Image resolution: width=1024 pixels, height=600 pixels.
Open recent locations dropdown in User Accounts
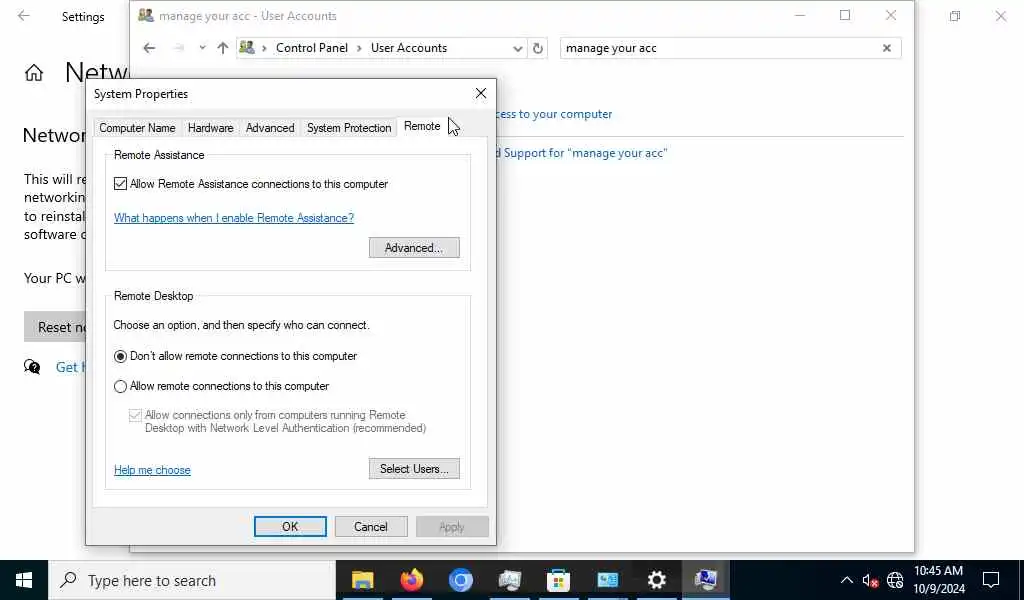click(x=202, y=48)
